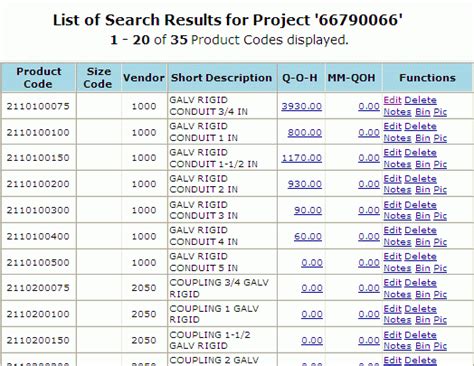Image resolution: width=474 pixels, height=366 pixels.
Task: Open Bin for product 2110200150
Action: (x=423, y=346)
